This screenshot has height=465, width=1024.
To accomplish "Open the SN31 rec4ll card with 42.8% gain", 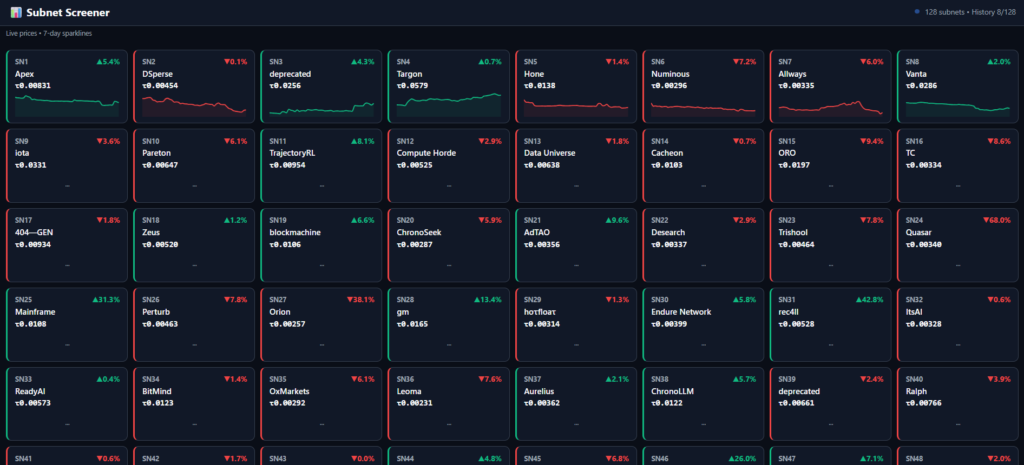I will 831,324.
